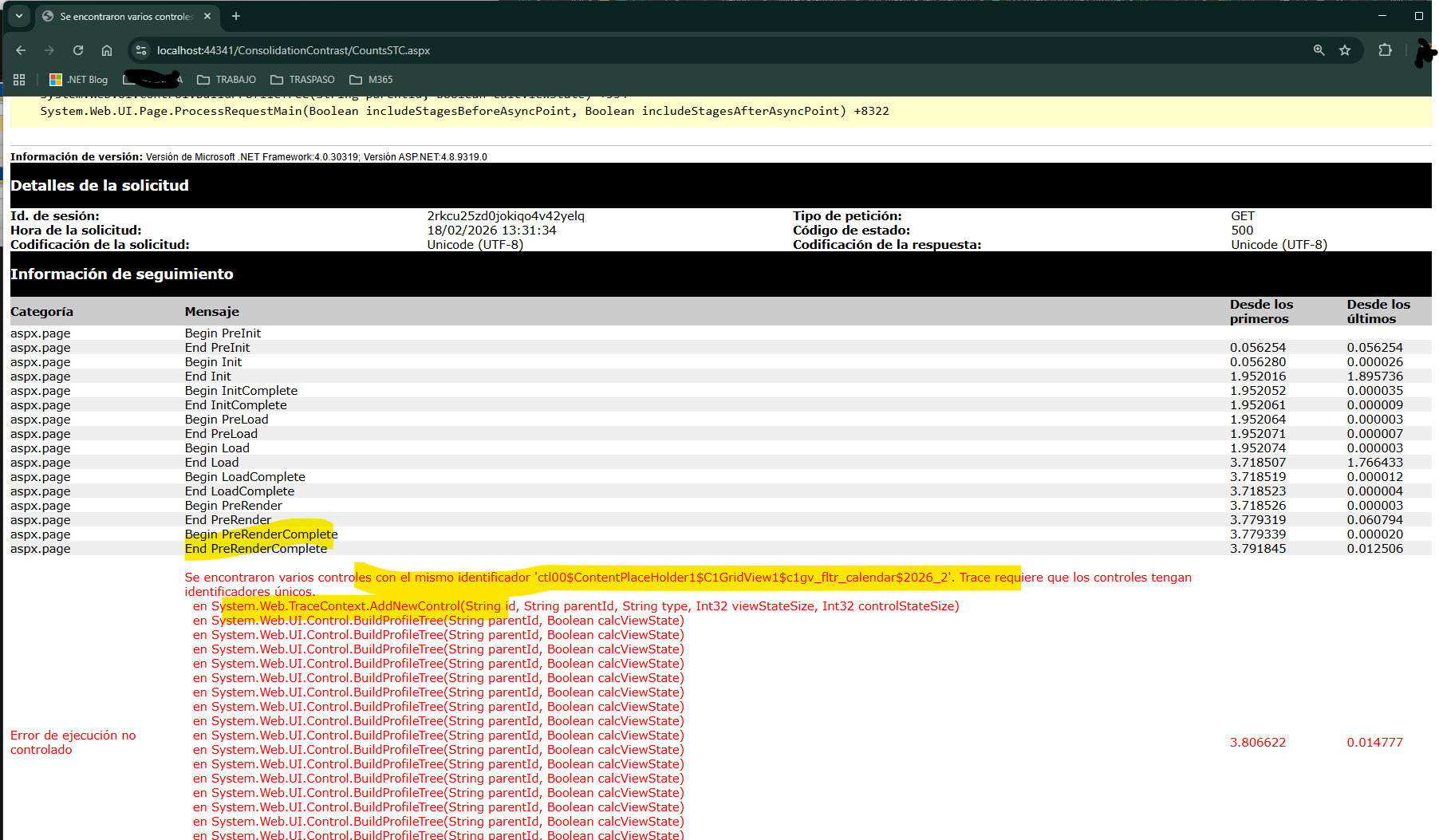1439x840 pixels.
Task: Open the Extensions puzzle icon
Action: pyautogui.click(x=1385, y=50)
